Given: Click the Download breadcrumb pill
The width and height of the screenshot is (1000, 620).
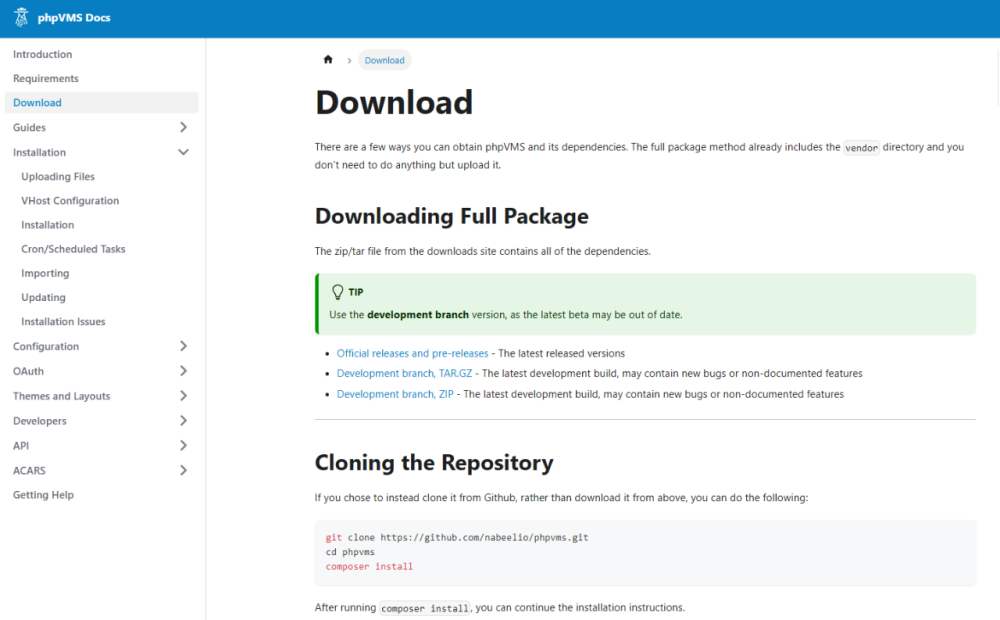Looking at the screenshot, I should coord(384,60).
